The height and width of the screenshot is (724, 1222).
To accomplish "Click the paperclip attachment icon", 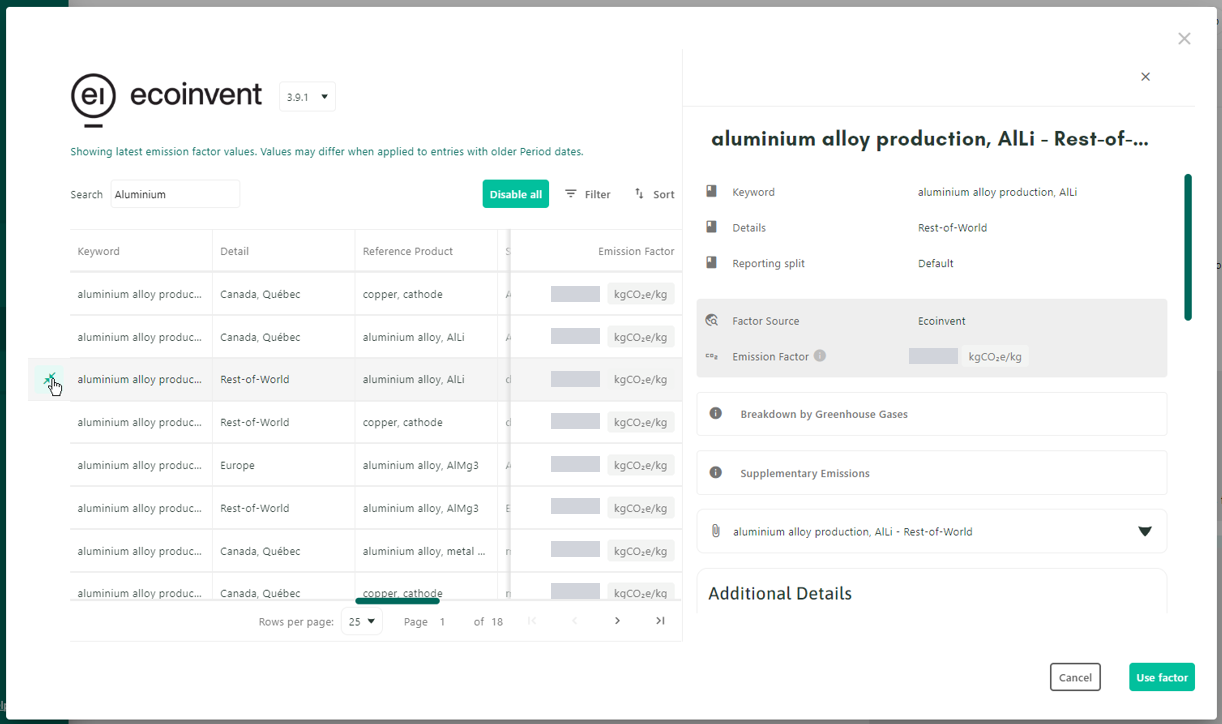I will point(716,531).
